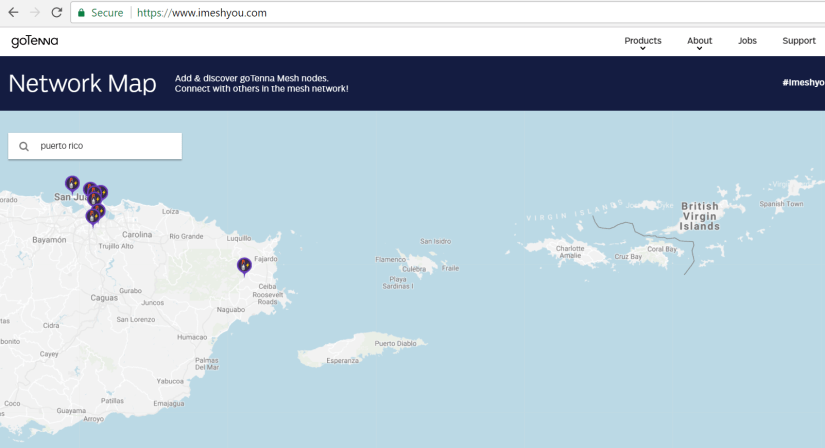Click the Carolina label on the map
Screen dimensions: 825x448
[x=136, y=234]
